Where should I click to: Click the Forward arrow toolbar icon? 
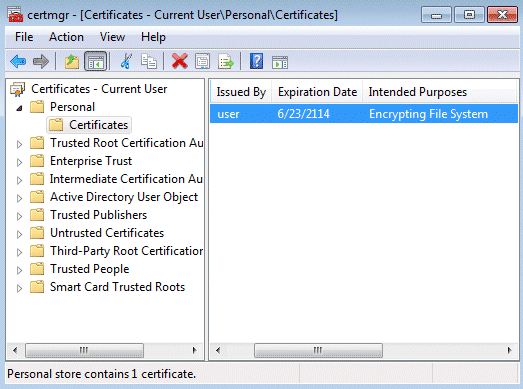41,61
